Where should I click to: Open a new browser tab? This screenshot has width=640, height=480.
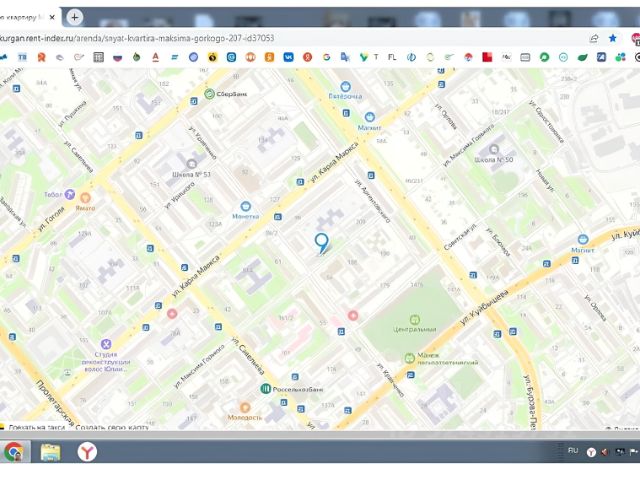[74, 17]
